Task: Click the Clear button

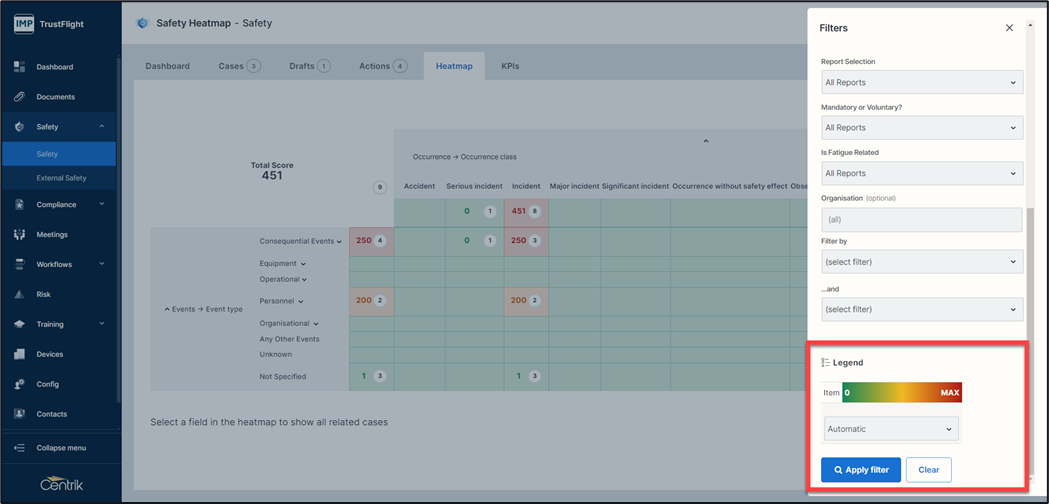Action: pos(928,470)
